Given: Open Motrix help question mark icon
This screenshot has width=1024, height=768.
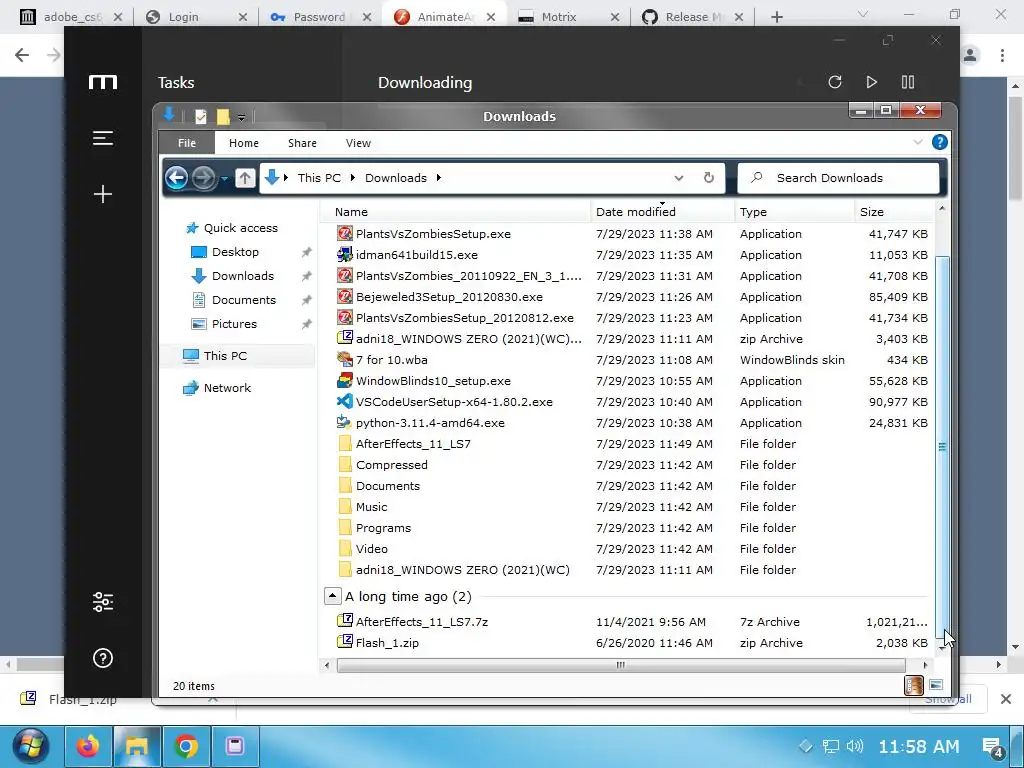Looking at the screenshot, I should coord(103,658).
